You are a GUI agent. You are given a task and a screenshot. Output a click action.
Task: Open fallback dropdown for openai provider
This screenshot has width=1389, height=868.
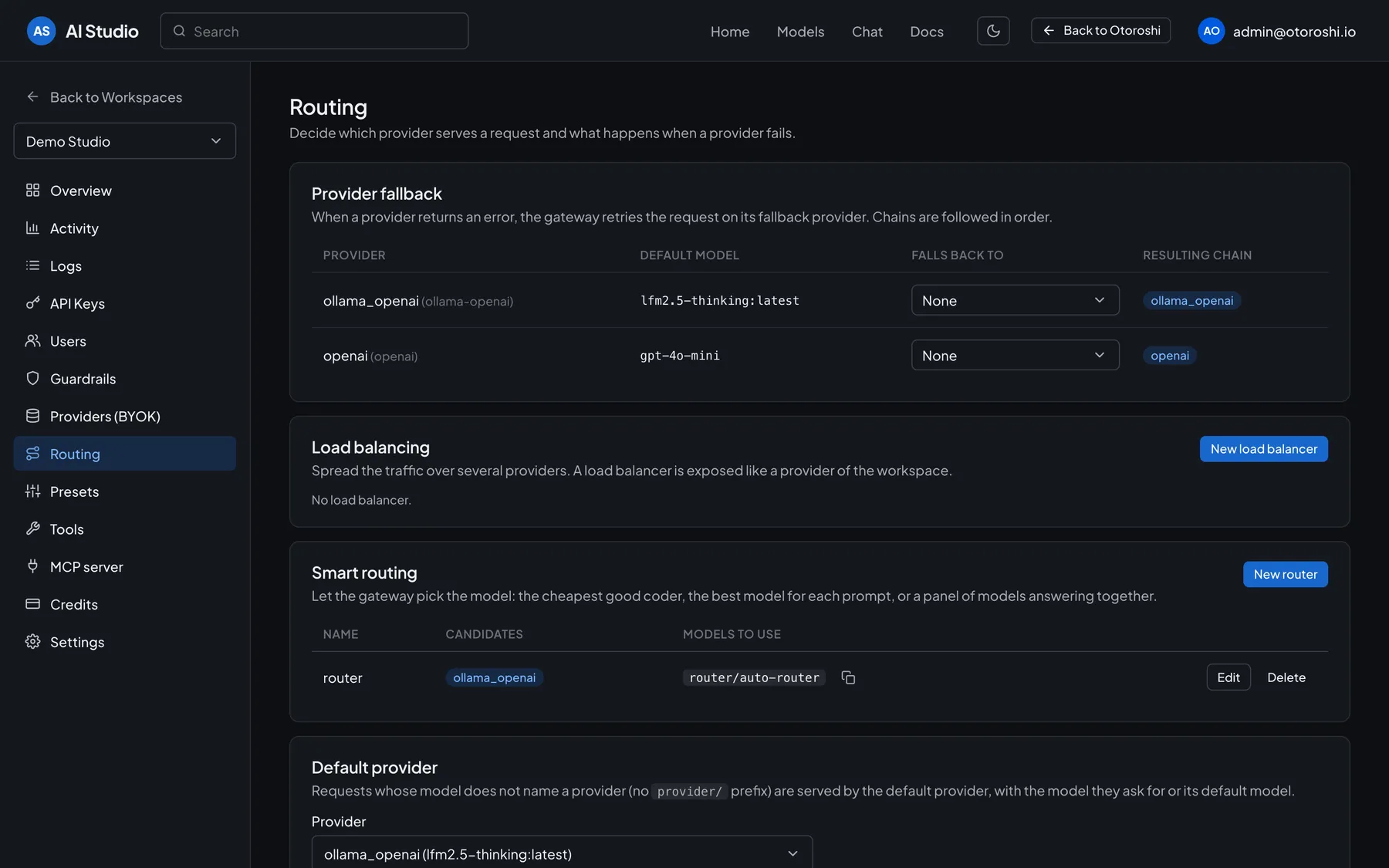tap(1015, 355)
